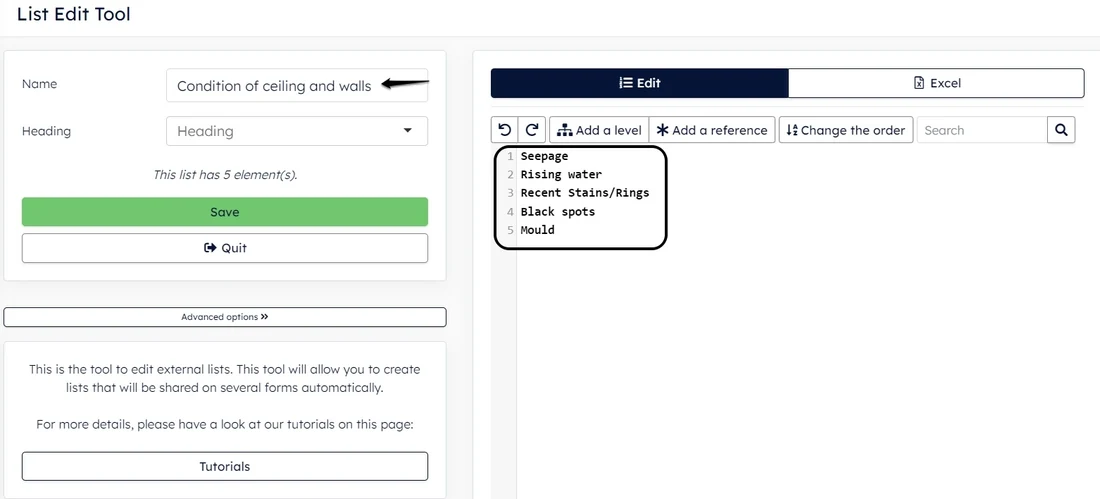
Task: Open the Heading dropdown
Action: coord(297,131)
